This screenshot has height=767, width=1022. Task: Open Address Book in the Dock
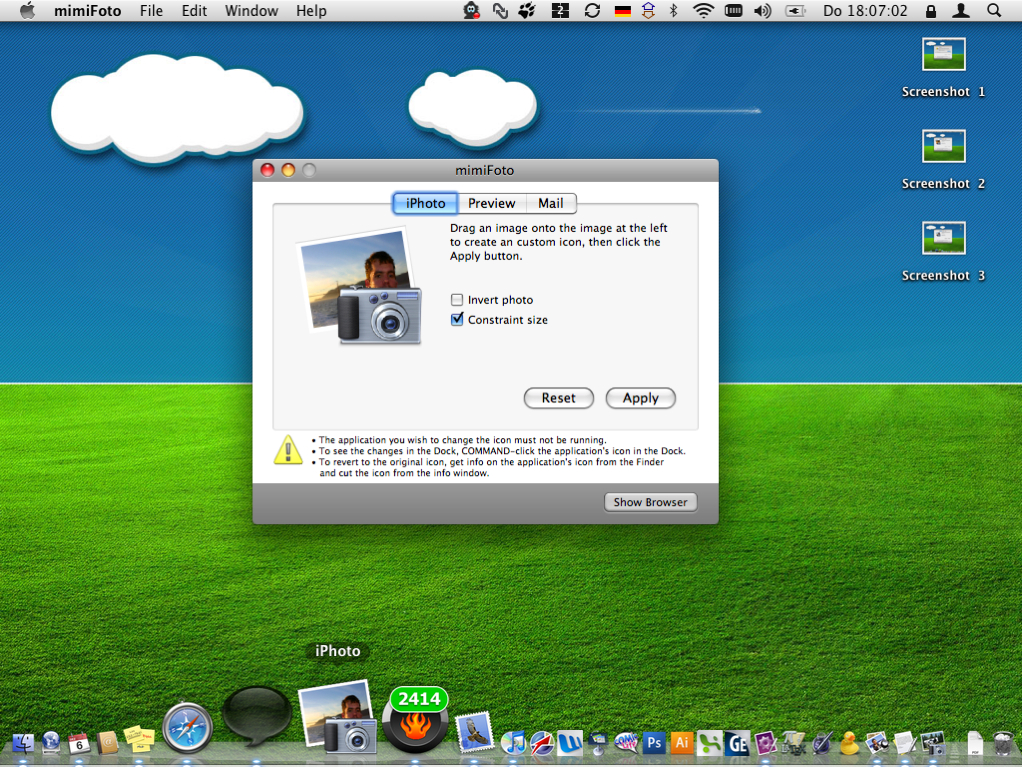coord(108,742)
